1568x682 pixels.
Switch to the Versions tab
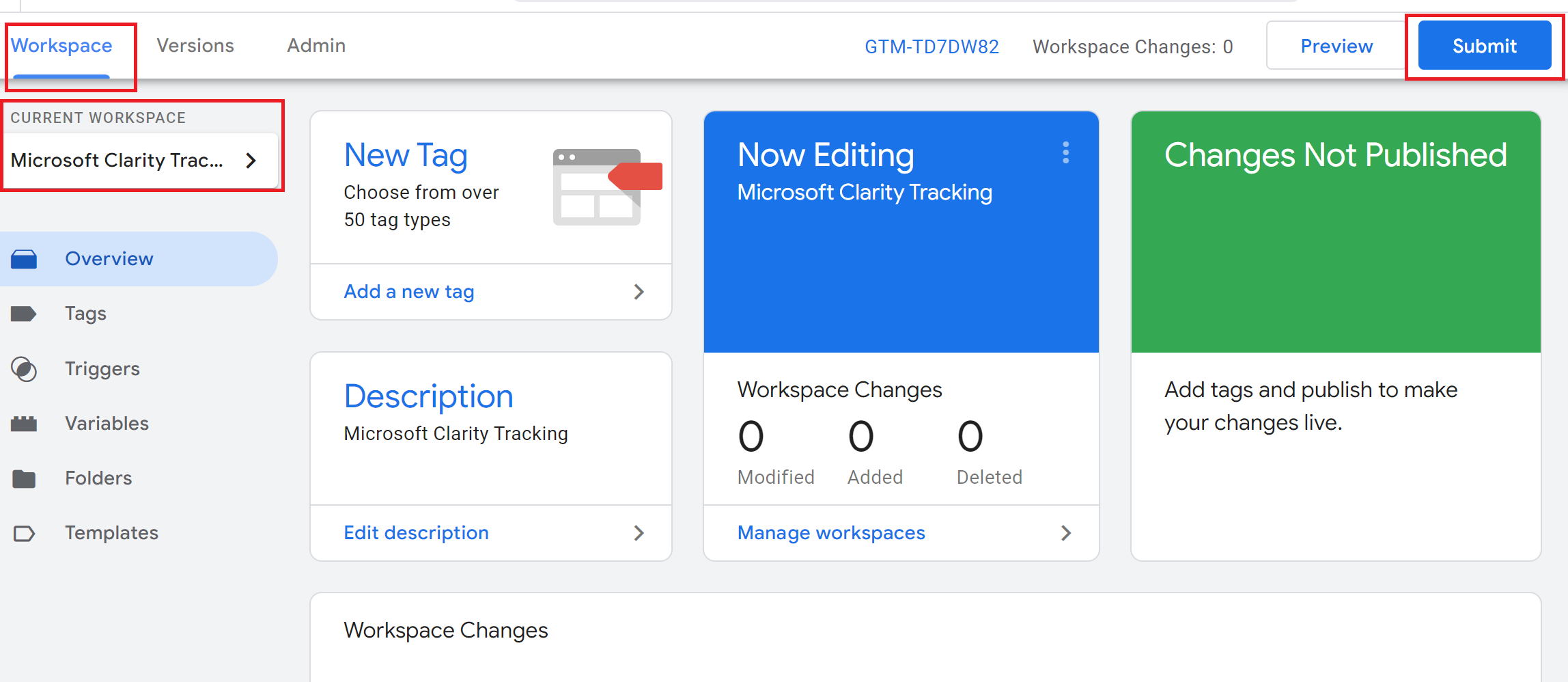pyautogui.click(x=195, y=46)
